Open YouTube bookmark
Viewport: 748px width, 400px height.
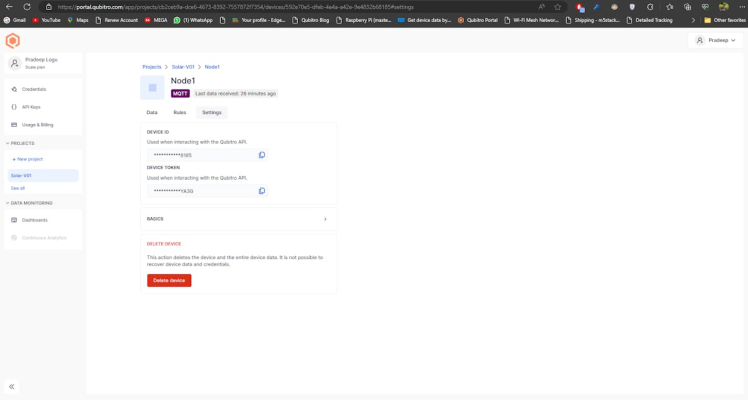46,21
